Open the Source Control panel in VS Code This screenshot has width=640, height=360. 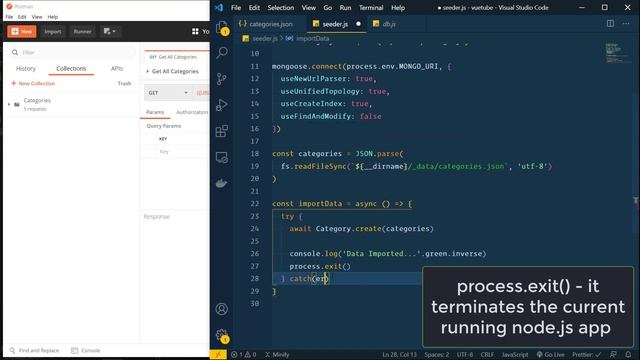coord(222,79)
